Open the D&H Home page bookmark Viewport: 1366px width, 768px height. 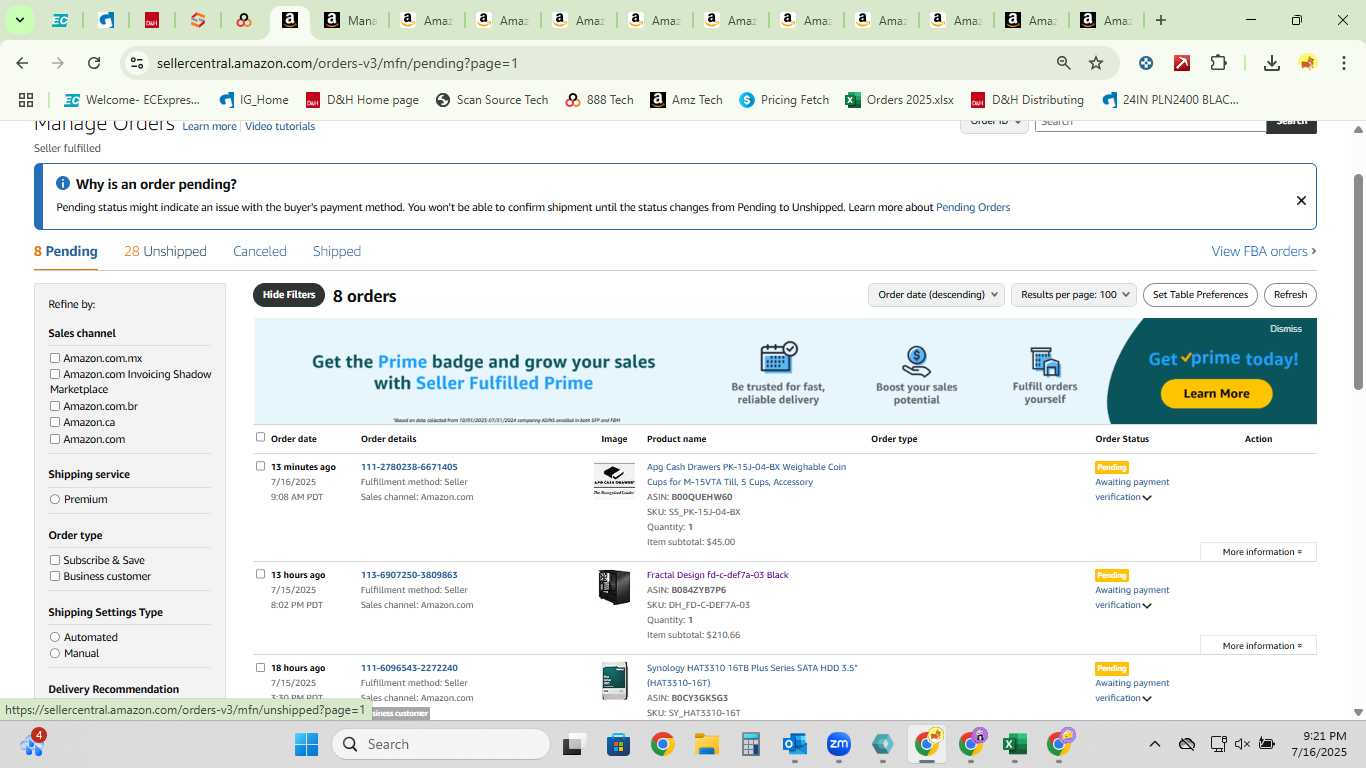tap(362, 100)
